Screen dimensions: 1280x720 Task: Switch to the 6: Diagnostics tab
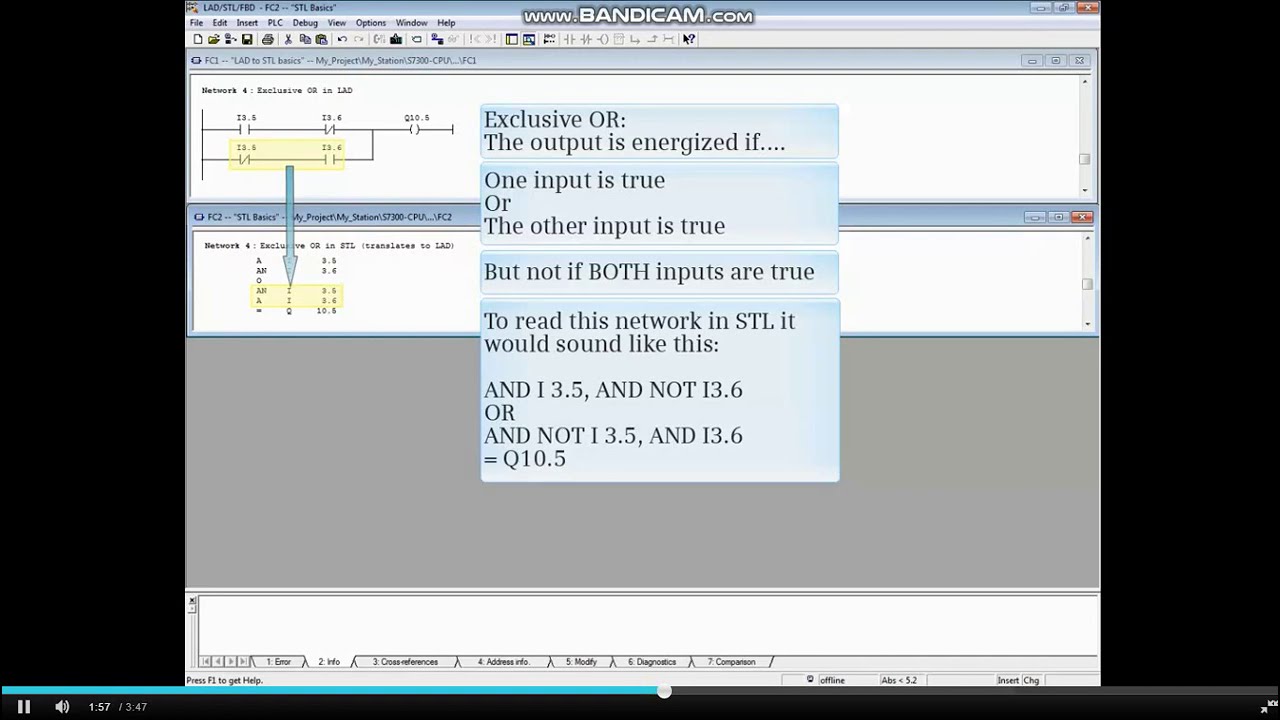tap(652, 662)
